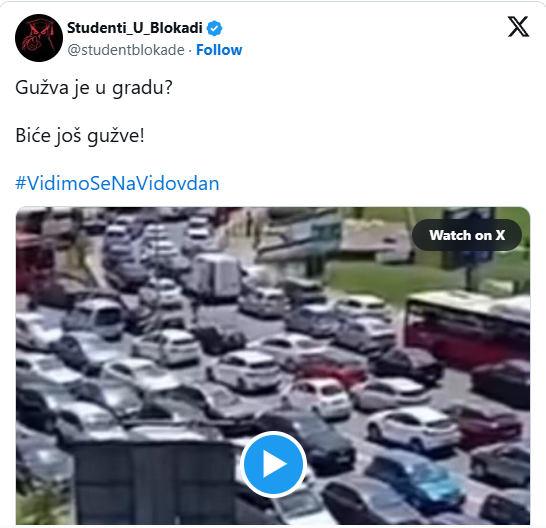This screenshot has height=528, width=546.
Task: Click the tweet text "Gužva je u gradu?"
Action: tap(94, 87)
